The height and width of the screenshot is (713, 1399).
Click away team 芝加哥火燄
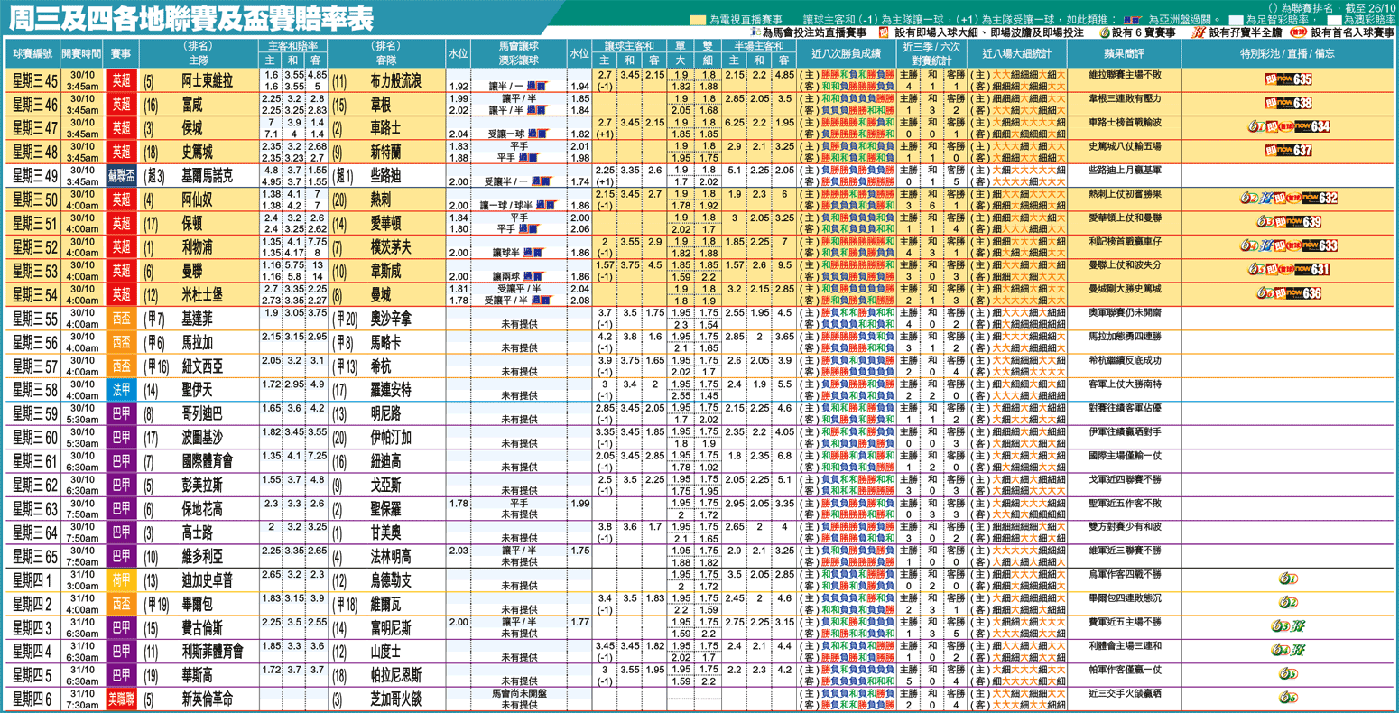[397, 699]
